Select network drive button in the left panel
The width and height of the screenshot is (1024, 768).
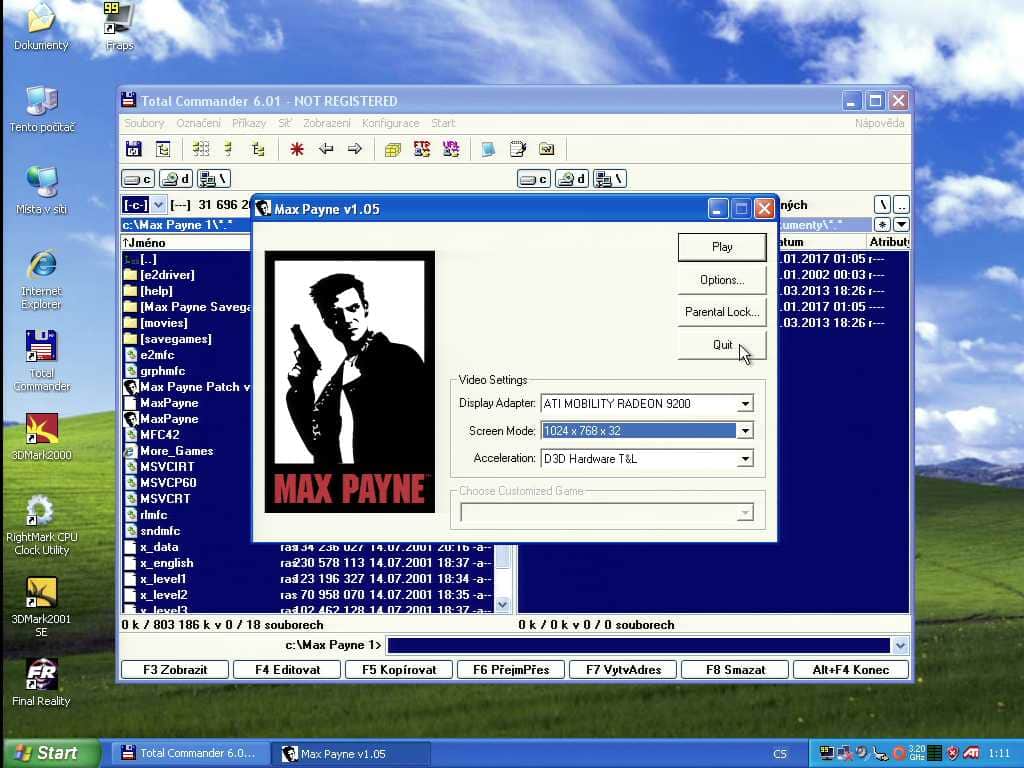point(214,178)
